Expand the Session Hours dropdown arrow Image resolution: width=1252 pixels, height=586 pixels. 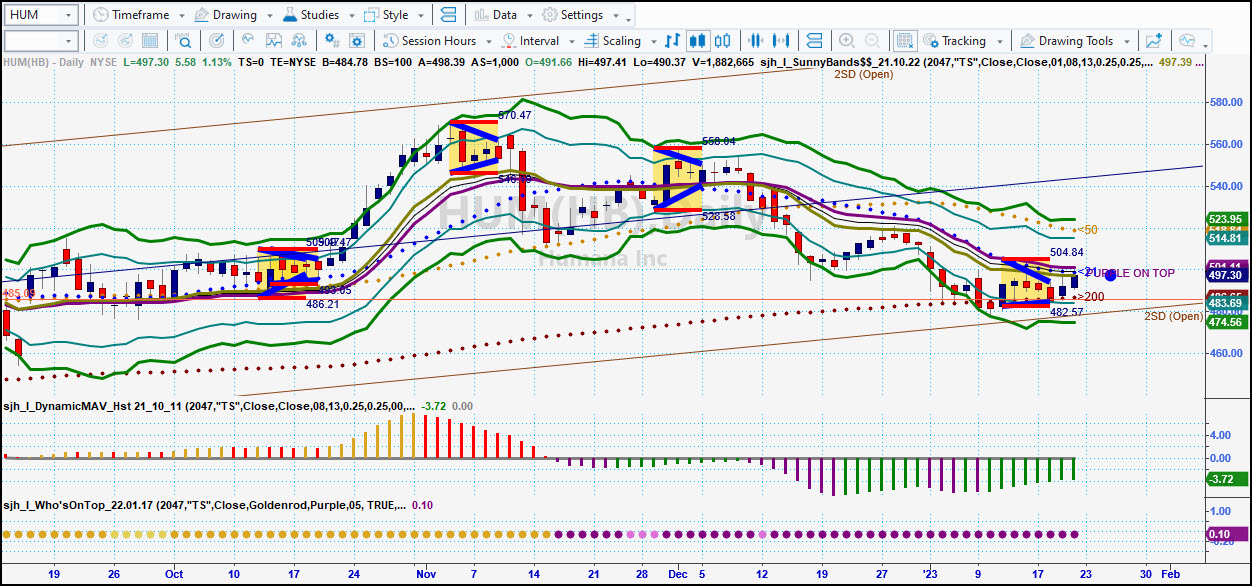[x=487, y=42]
